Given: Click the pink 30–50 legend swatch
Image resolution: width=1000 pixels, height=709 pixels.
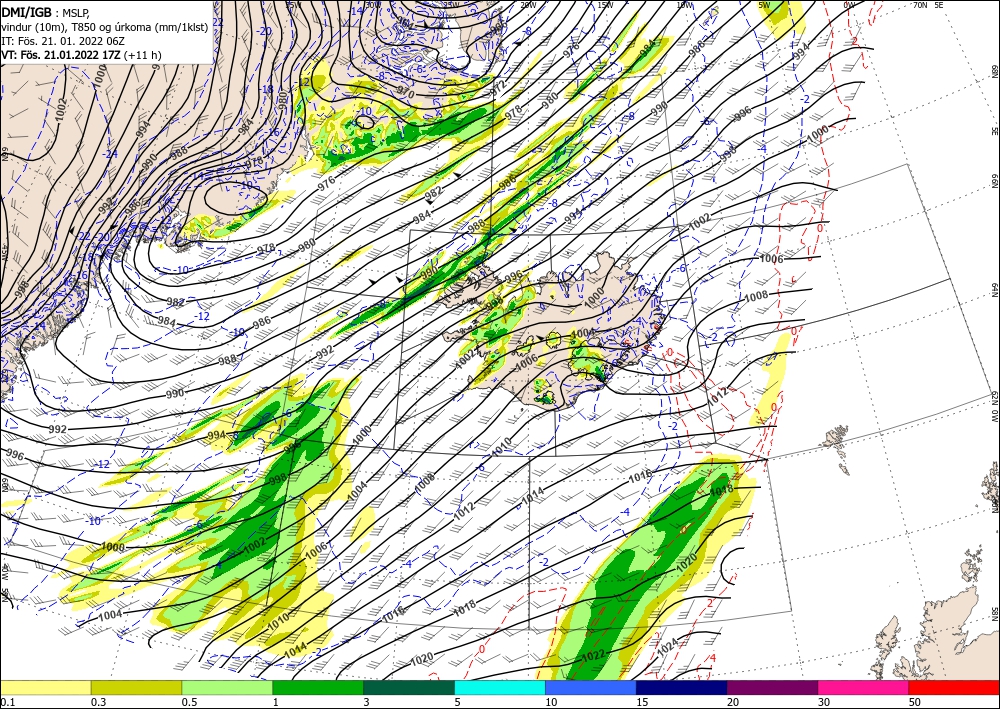Looking at the screenshot, I should click(x=864, y=687).
